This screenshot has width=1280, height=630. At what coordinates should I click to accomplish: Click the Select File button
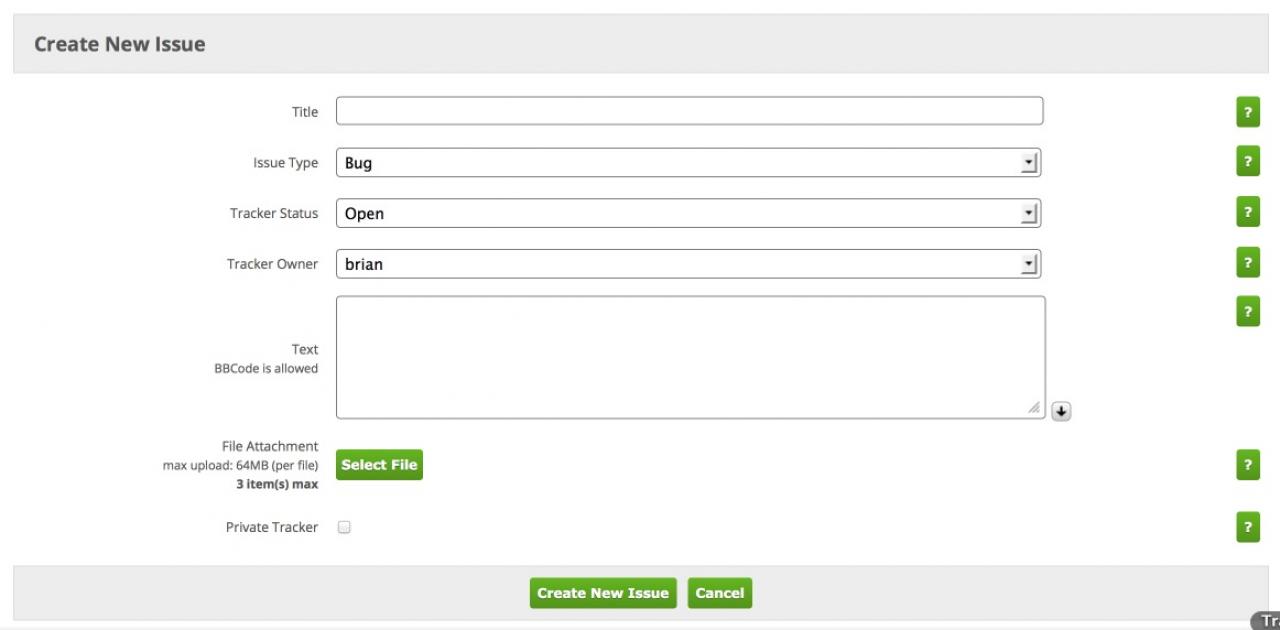[x=379, y=465]
